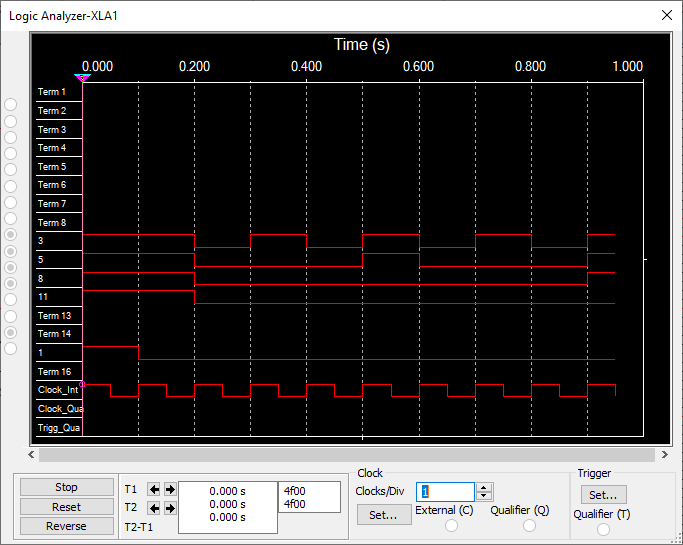683x545 pixels.
Task: Move cursor T2 left with arrow
Action: (x=153, y=508)
